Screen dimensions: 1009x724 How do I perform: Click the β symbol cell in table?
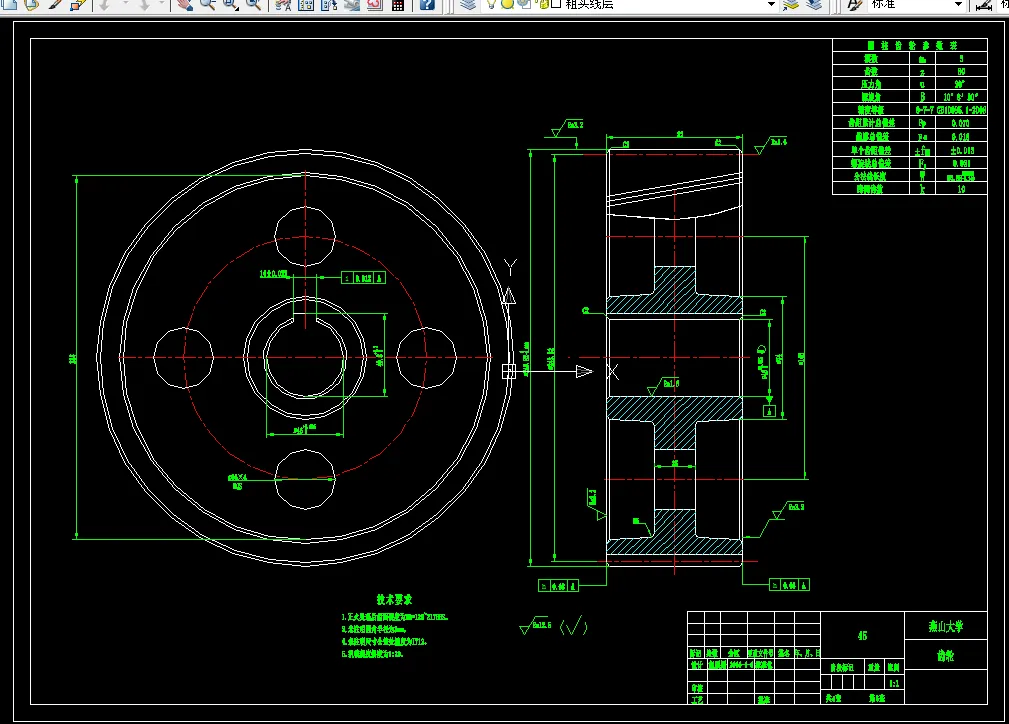coord(922,97)
